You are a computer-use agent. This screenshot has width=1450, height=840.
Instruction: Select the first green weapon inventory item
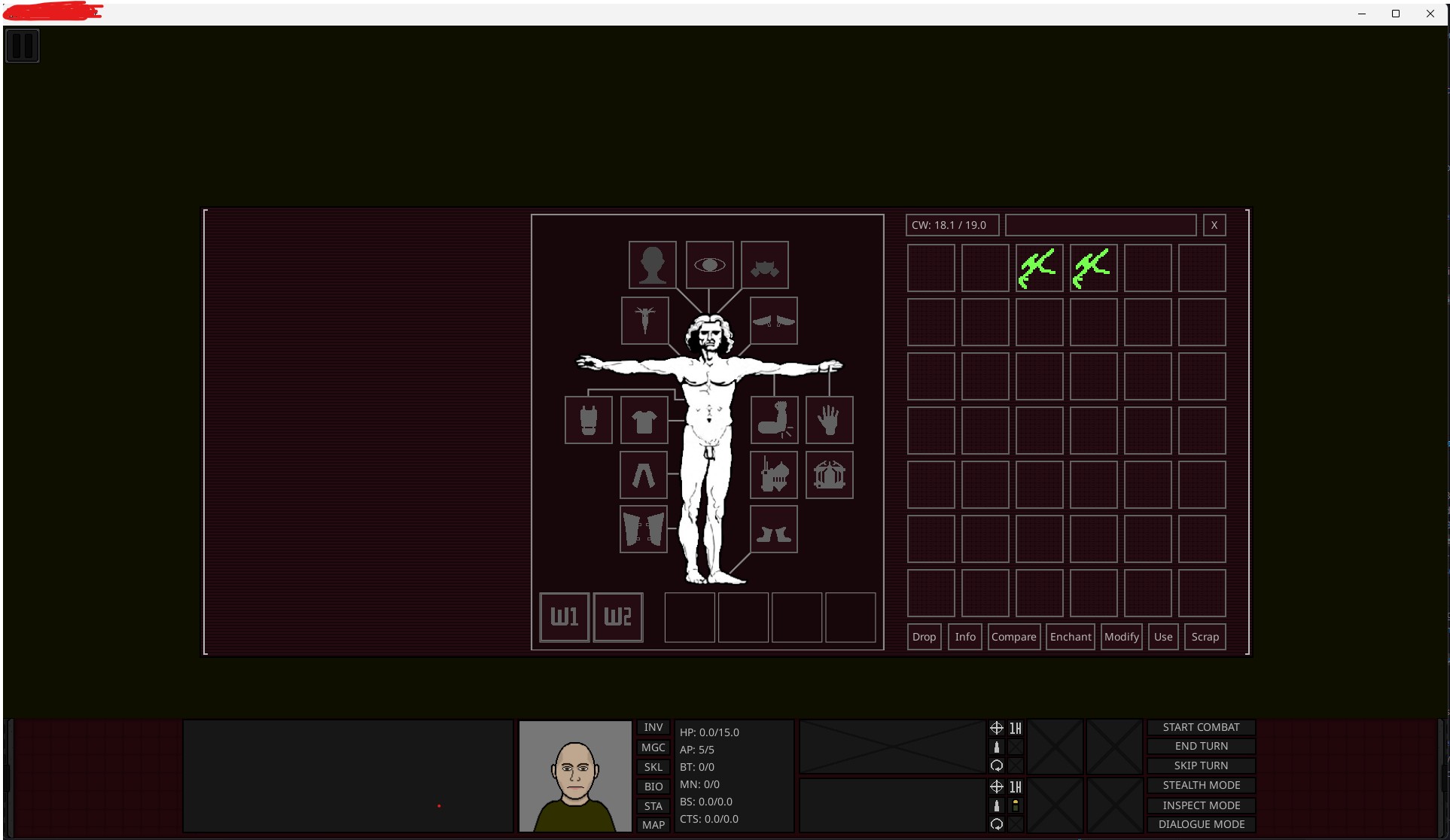1039,268
